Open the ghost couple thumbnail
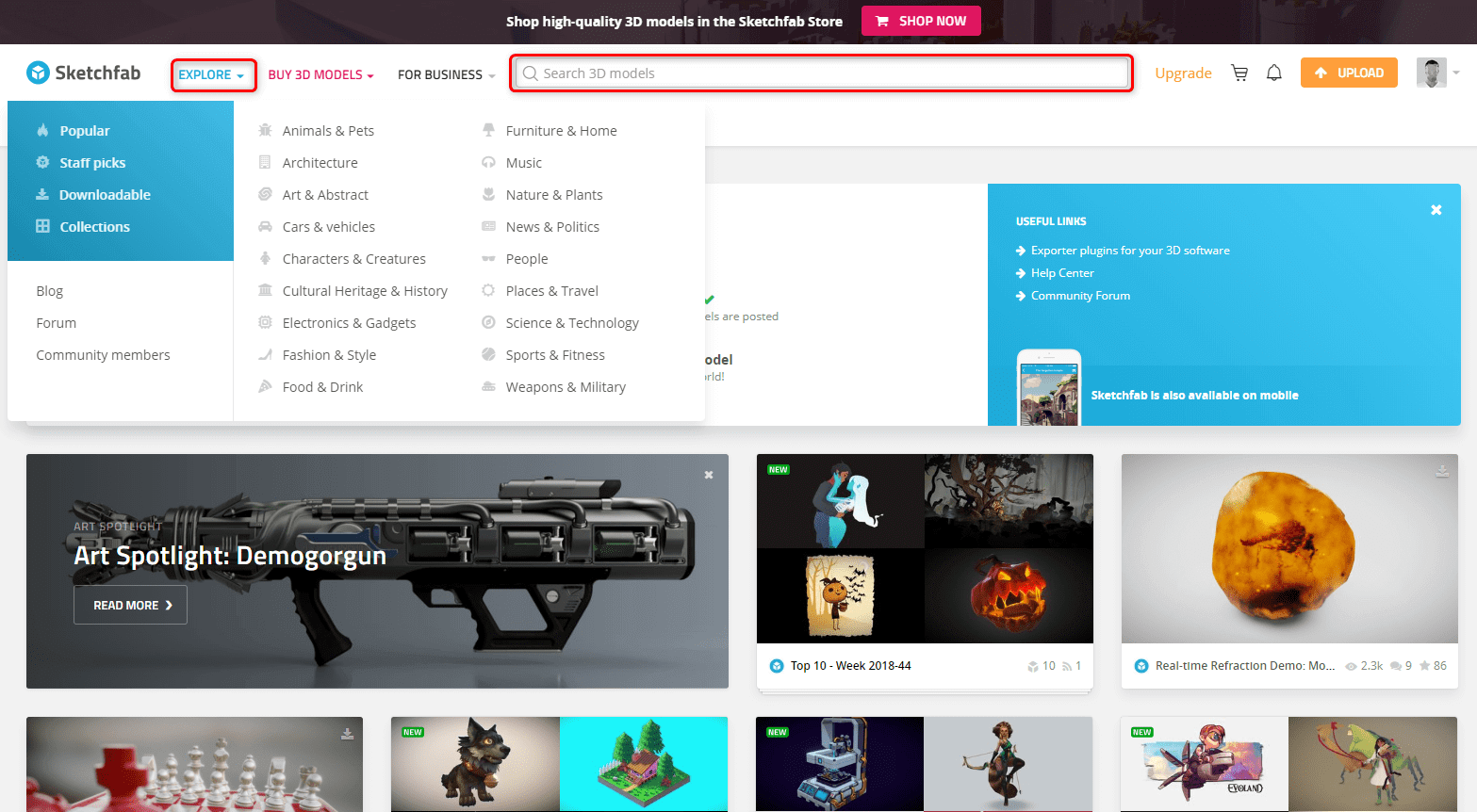 point(841,501)
